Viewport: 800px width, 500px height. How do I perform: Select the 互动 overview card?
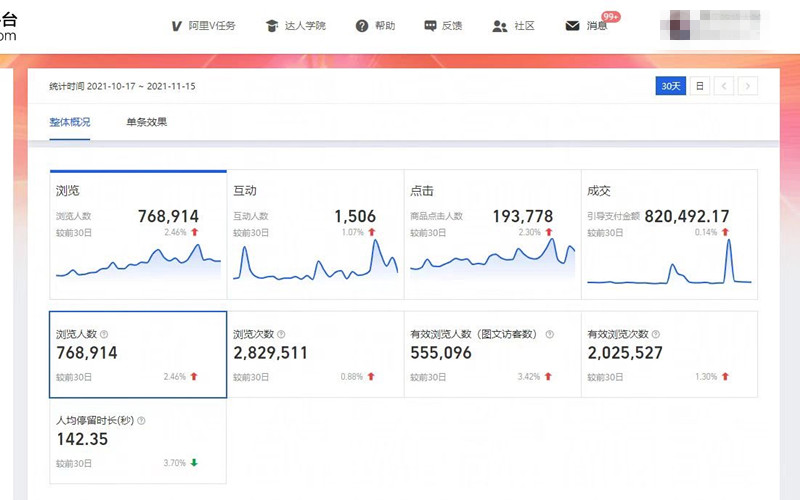pyautogui.click(x=315, y=235)
